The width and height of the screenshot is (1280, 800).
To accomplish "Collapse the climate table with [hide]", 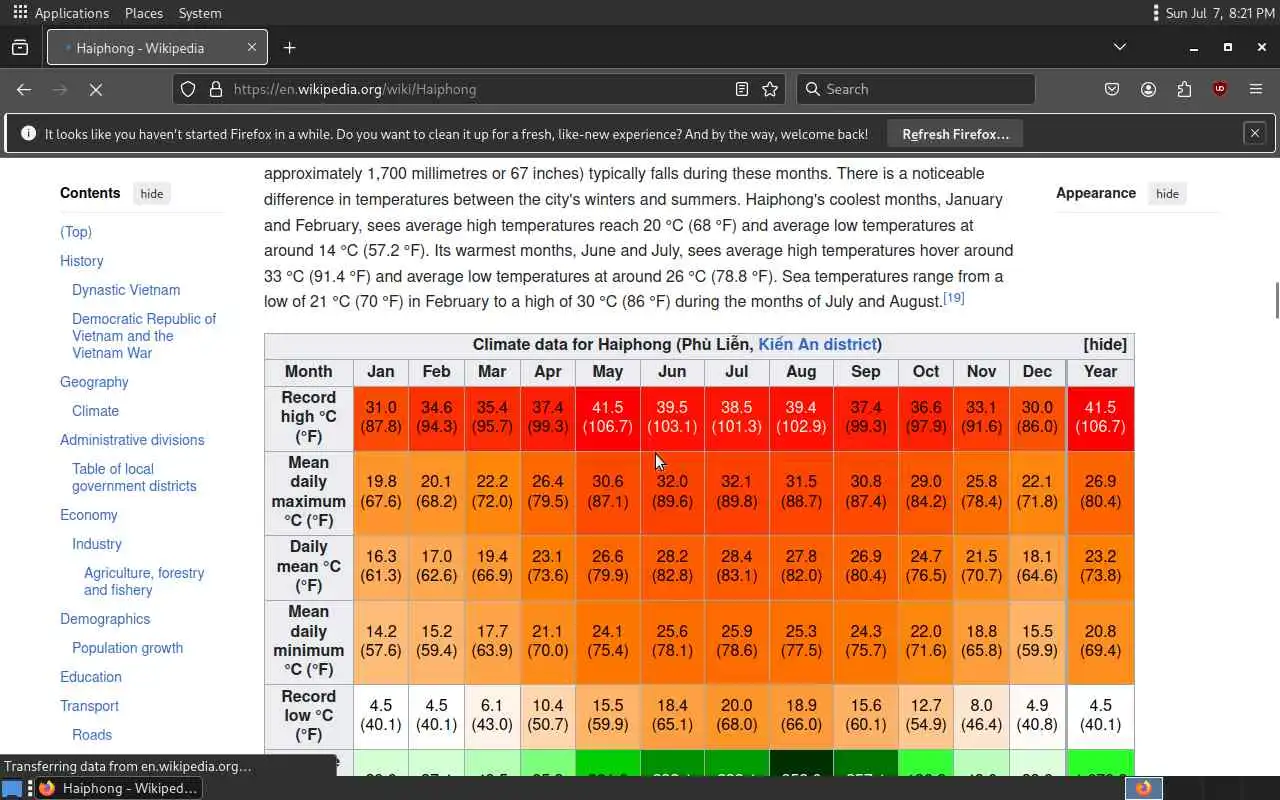I will (1105, 345).
